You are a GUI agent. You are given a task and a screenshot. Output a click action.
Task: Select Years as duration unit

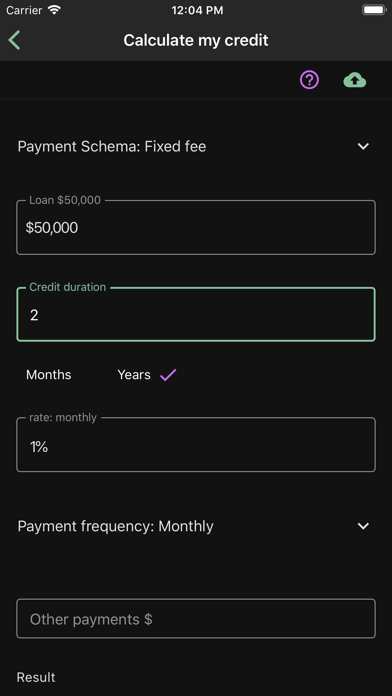coord(134,375)
